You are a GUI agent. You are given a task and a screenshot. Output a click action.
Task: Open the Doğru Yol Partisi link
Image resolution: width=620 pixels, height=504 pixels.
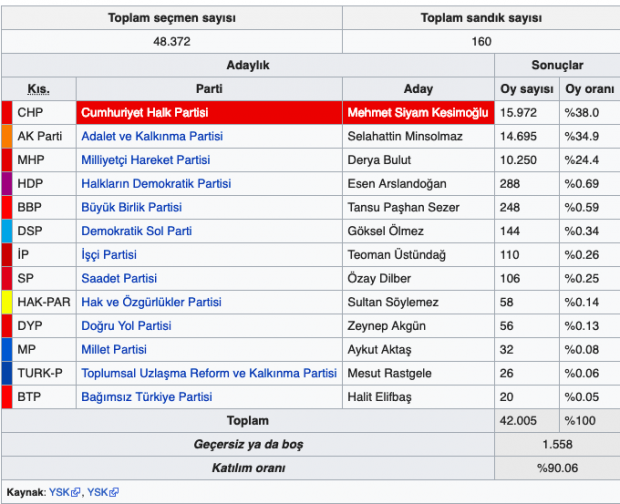[x=127, y=326]
